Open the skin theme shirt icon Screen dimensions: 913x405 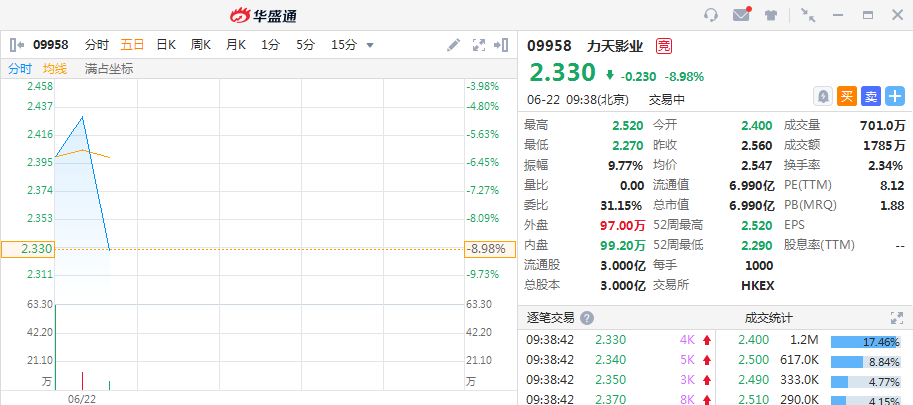(772, 15)
